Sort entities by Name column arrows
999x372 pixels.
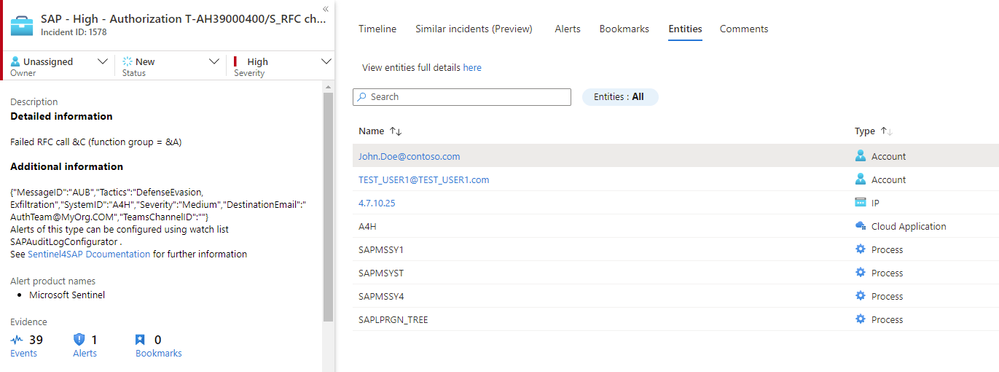(396, 131)
